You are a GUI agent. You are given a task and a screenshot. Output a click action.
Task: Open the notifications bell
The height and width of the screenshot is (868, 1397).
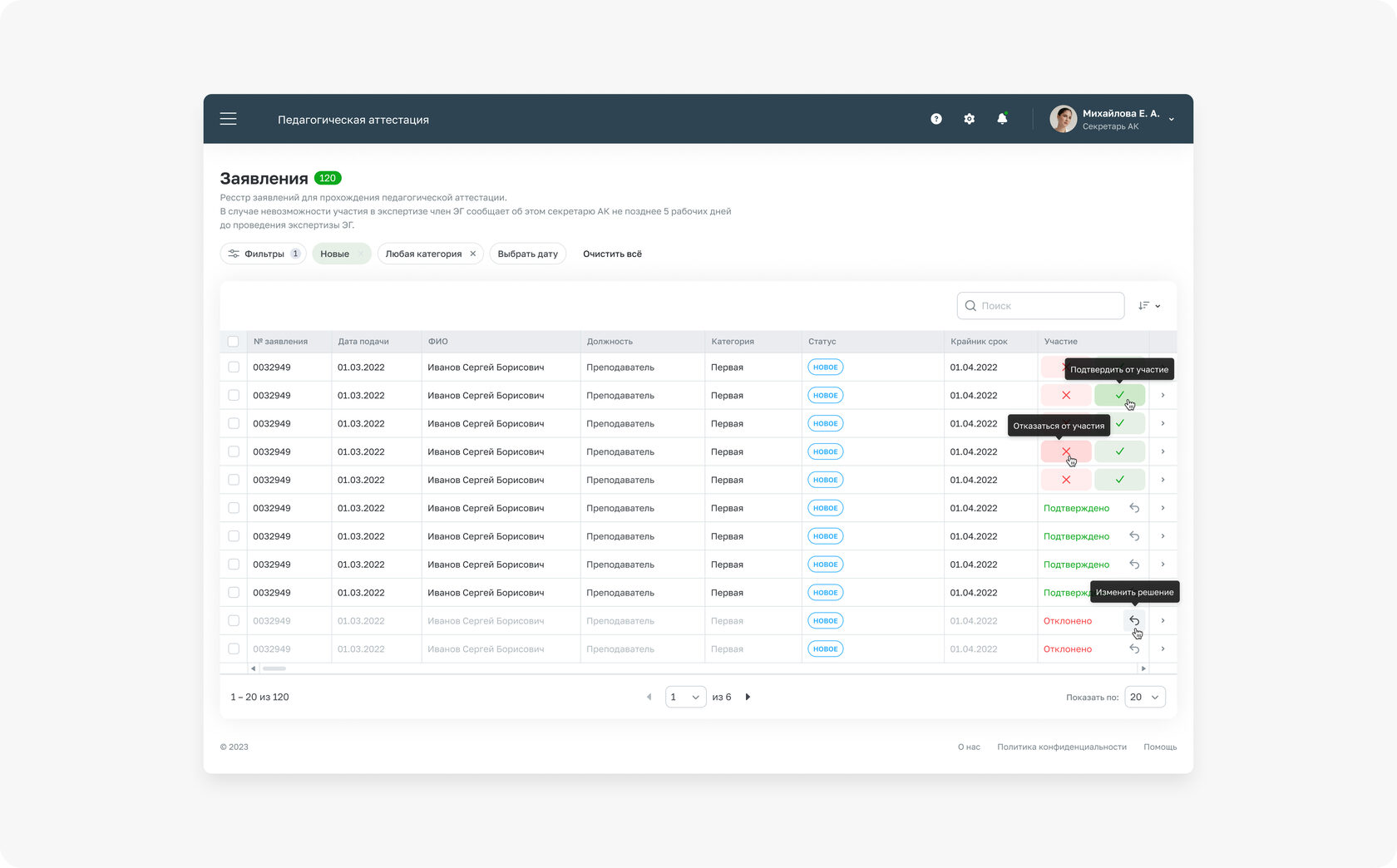click(1002, 119)
